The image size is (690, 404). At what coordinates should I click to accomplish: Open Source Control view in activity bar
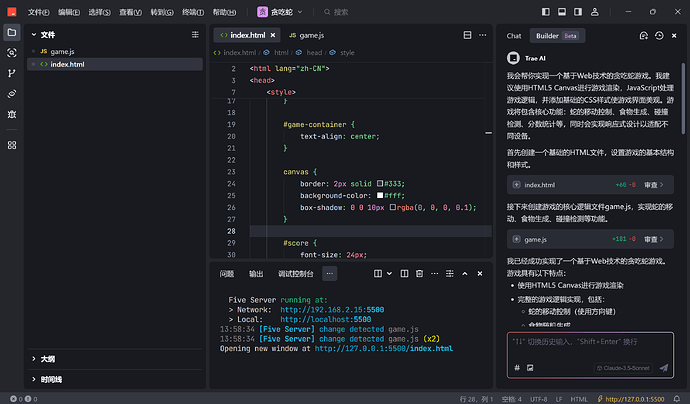click(x=12, y=73)
